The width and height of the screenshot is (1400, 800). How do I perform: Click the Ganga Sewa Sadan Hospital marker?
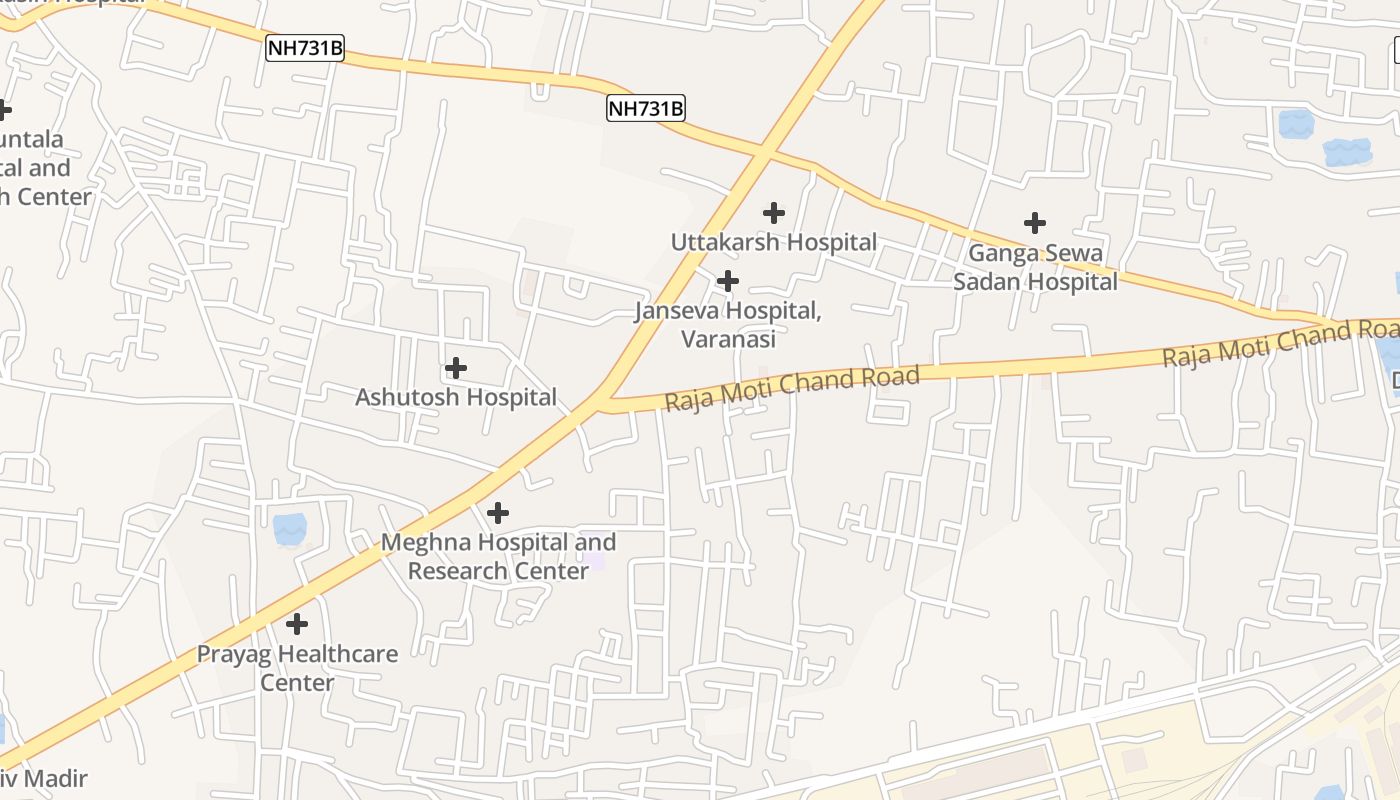click(1035, 223)
